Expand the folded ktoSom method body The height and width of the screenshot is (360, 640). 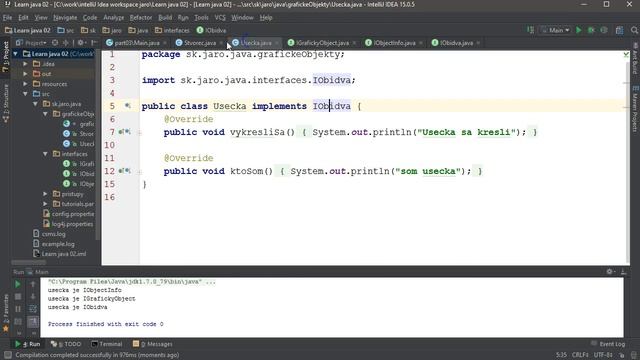click(139, 171)
